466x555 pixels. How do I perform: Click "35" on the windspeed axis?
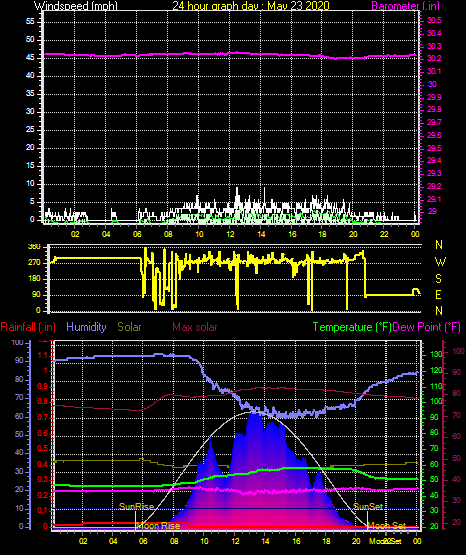(x=30, y=93)
